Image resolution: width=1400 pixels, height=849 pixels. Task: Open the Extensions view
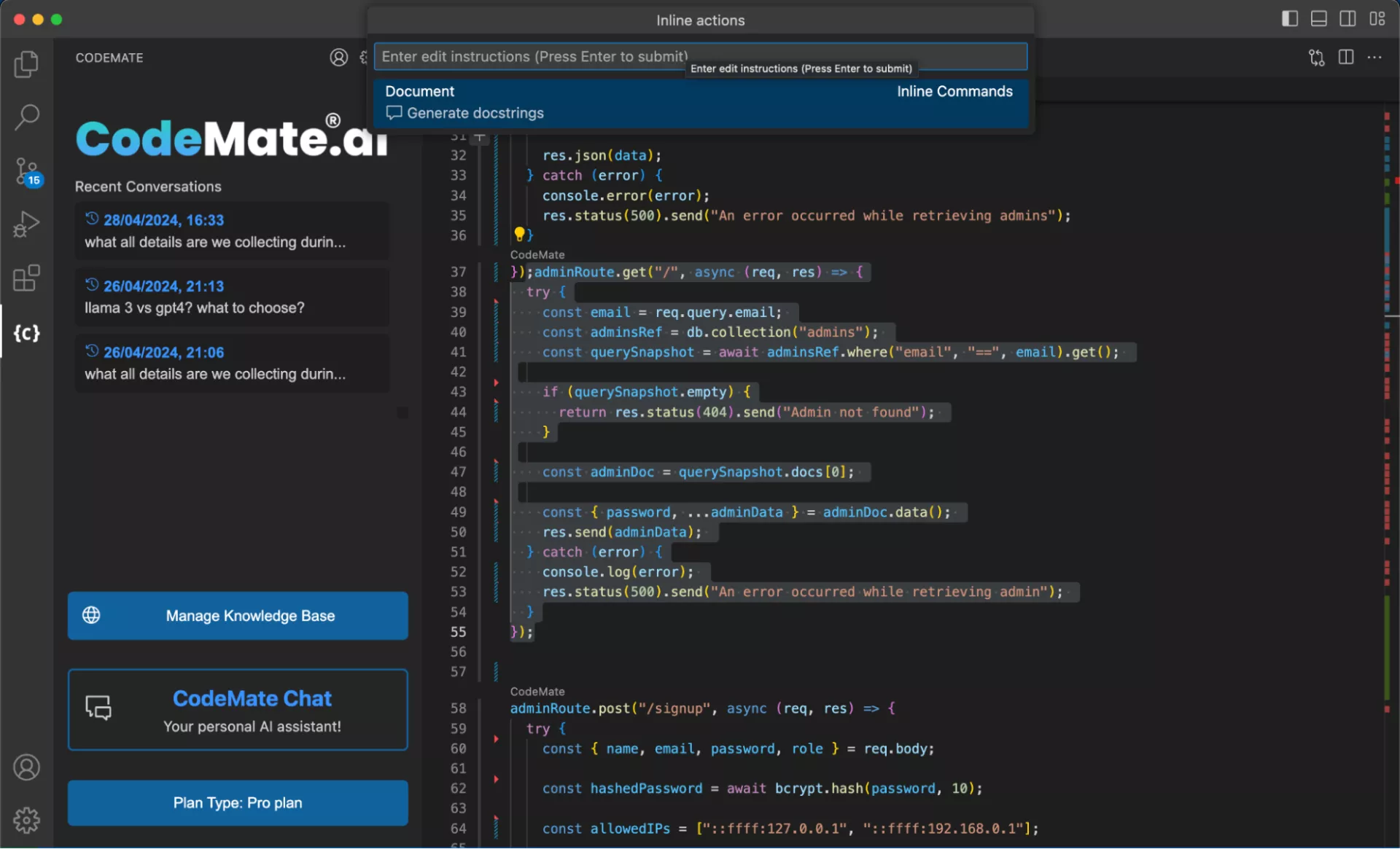pos(26,278)
